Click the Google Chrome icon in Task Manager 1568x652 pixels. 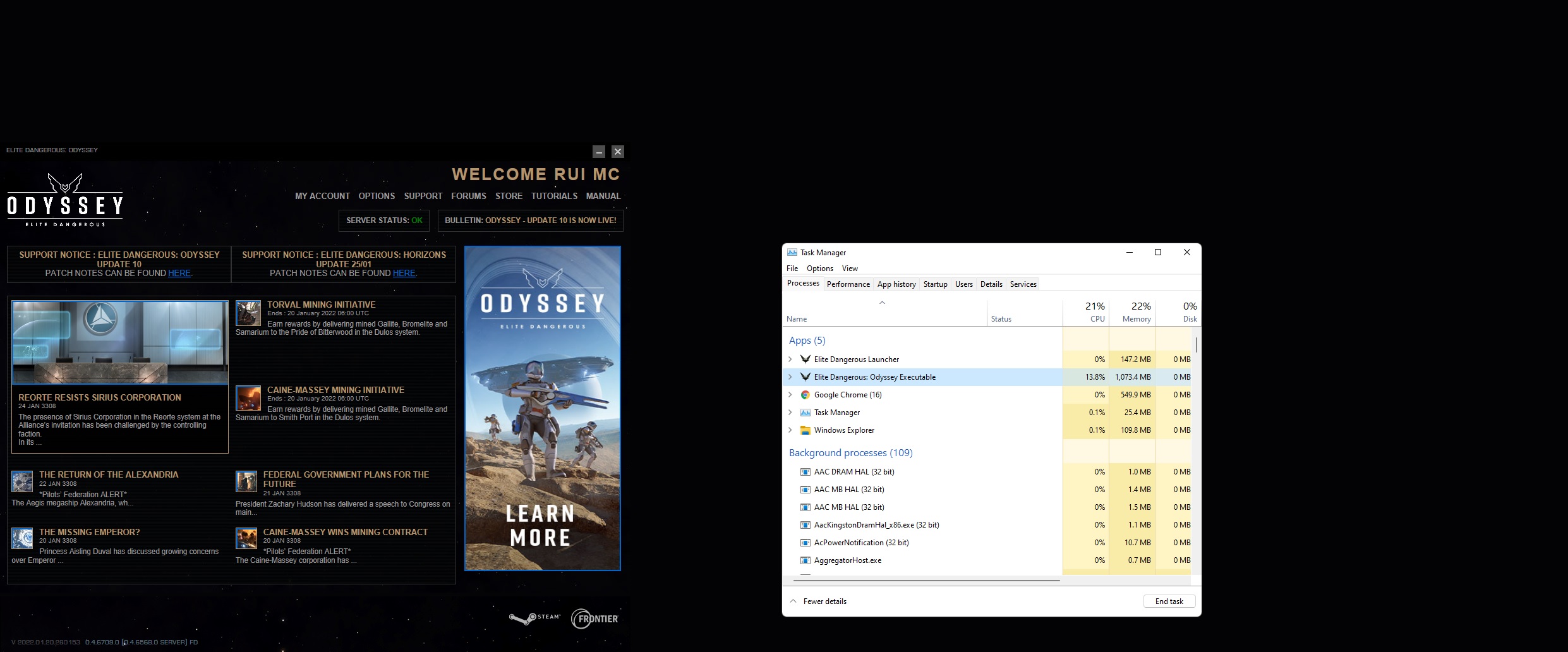click(805, 395)
